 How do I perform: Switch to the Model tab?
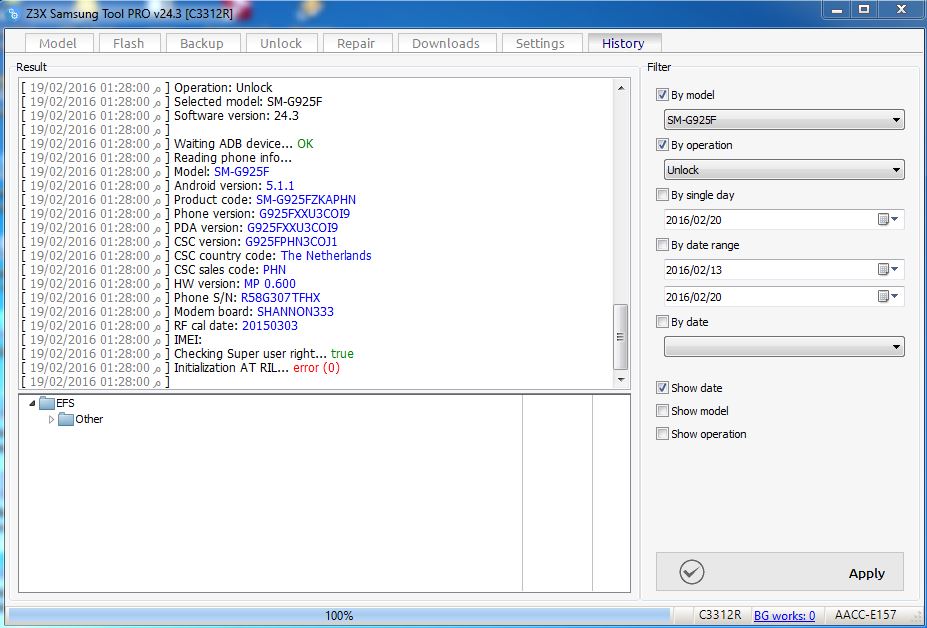coord(58,43)
